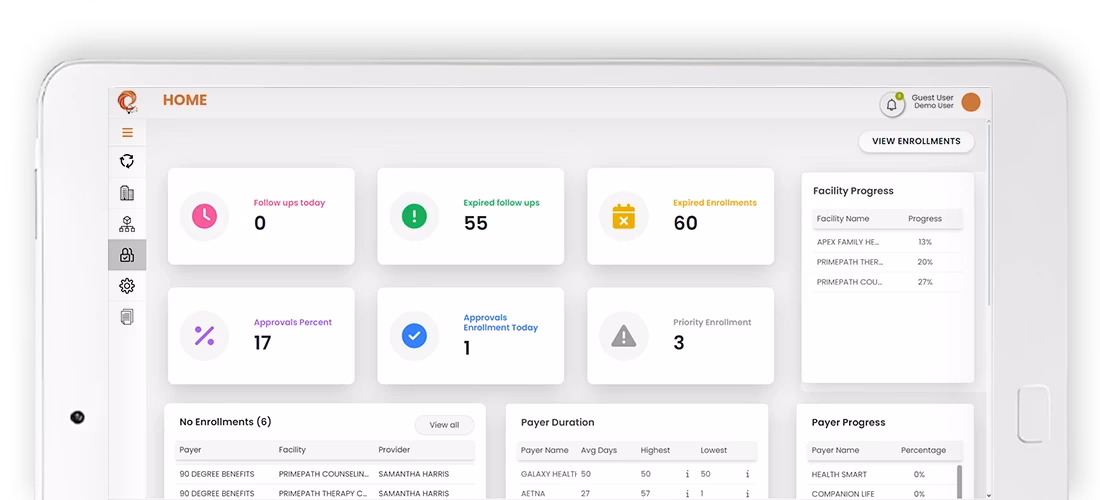Click the orange user avatar circle

coord(971,102)
